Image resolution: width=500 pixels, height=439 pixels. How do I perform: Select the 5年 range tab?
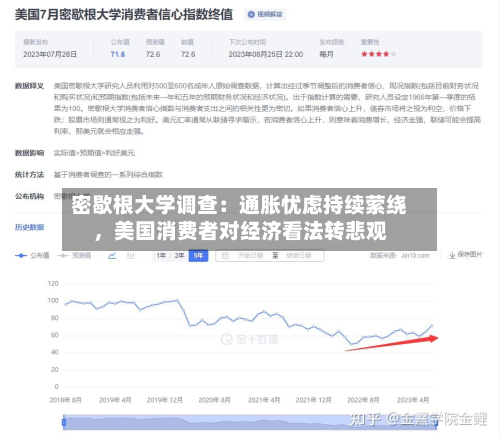click(x=198, y=256)
